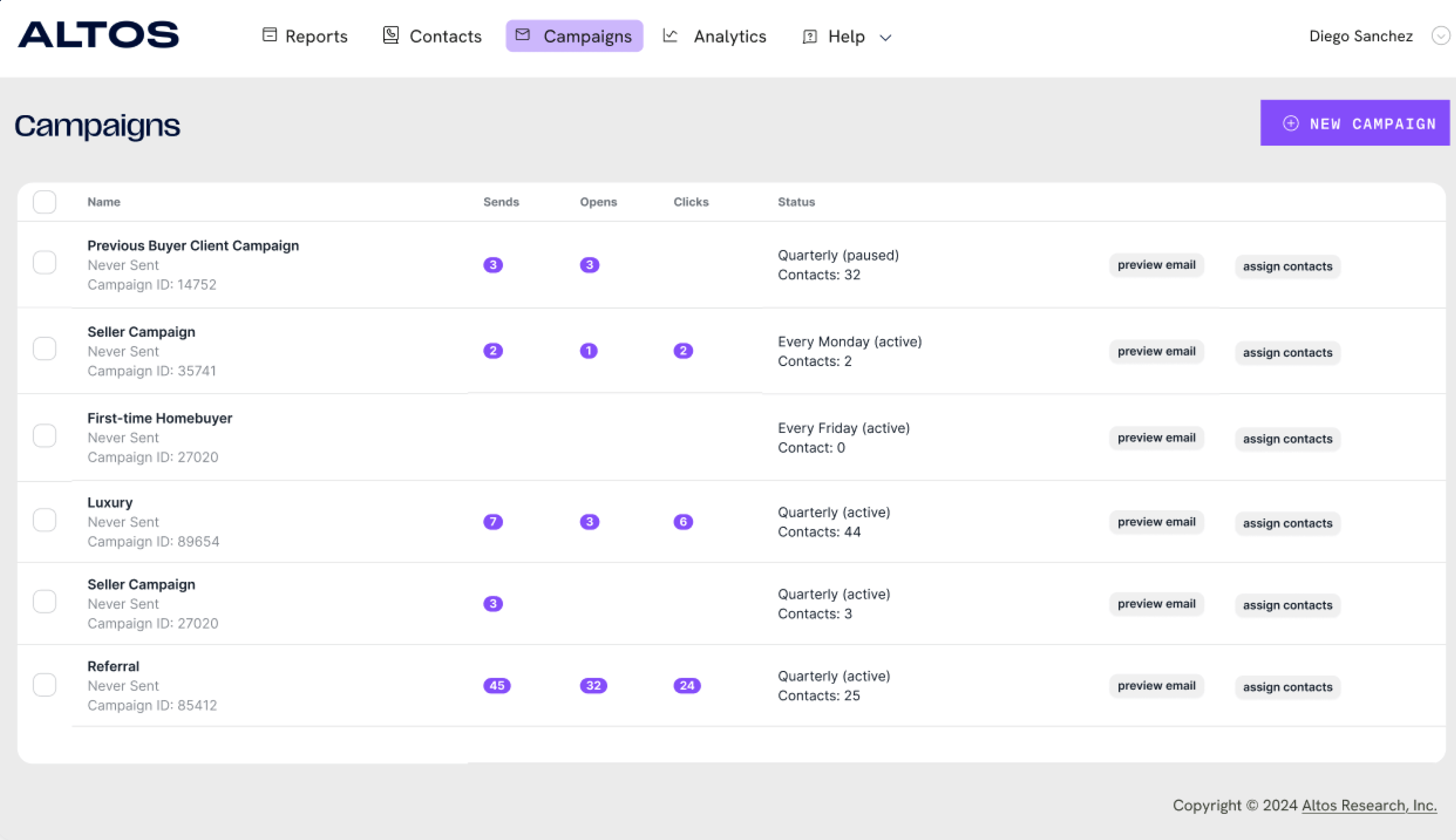Click the email envelope icon in Campaigns tab
1456x840 pixels.
tap(523, 36)
